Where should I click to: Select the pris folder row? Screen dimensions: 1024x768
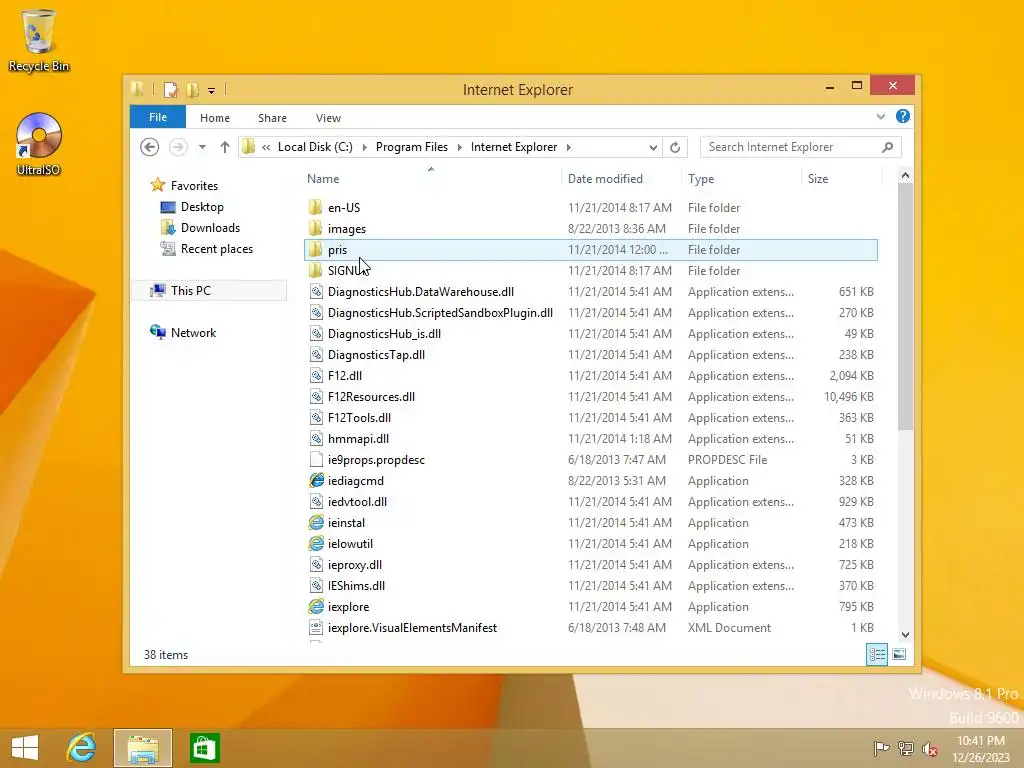(590, 249)
